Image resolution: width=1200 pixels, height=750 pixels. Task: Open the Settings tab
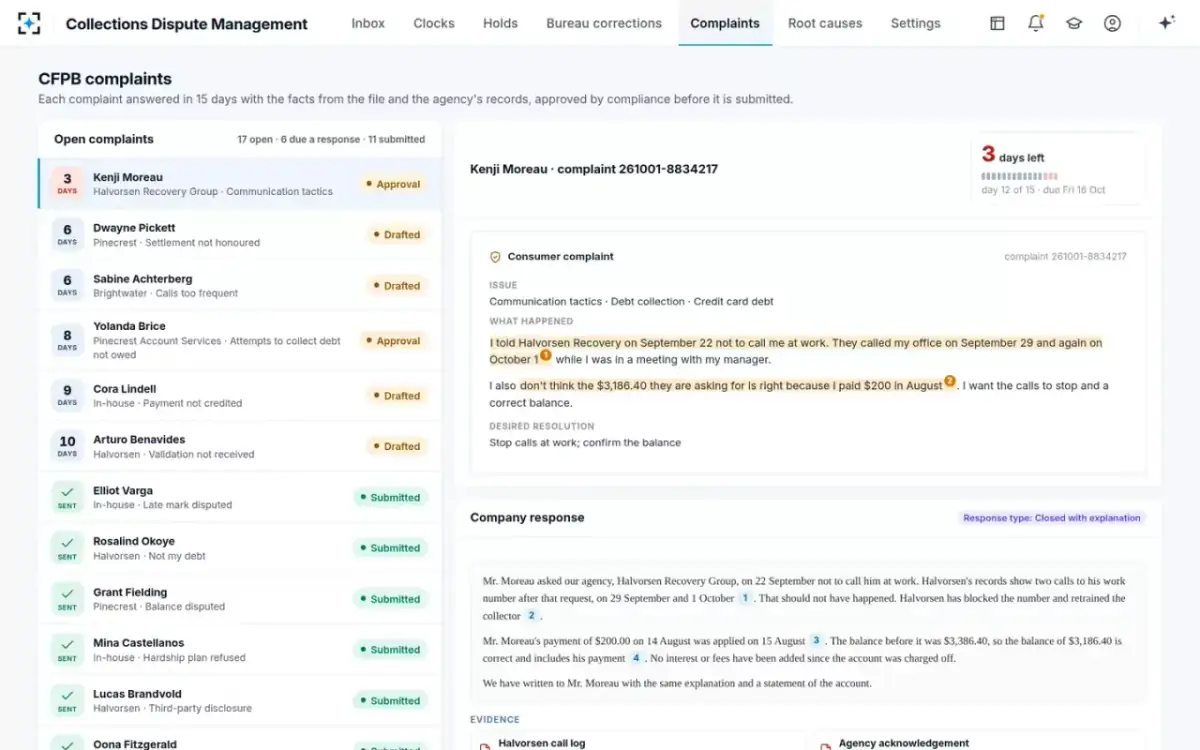click(x=916, y=23)
